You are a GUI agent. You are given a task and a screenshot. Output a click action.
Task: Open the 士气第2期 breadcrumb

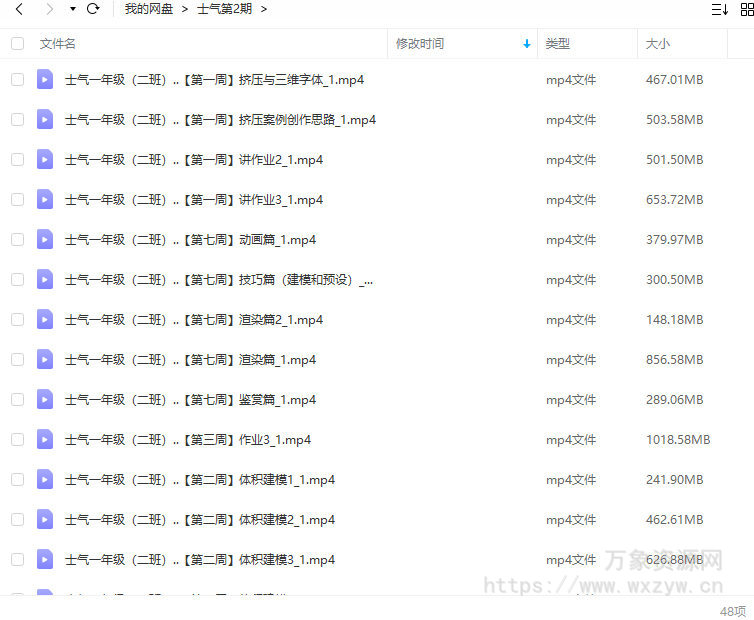pos(225,9)
